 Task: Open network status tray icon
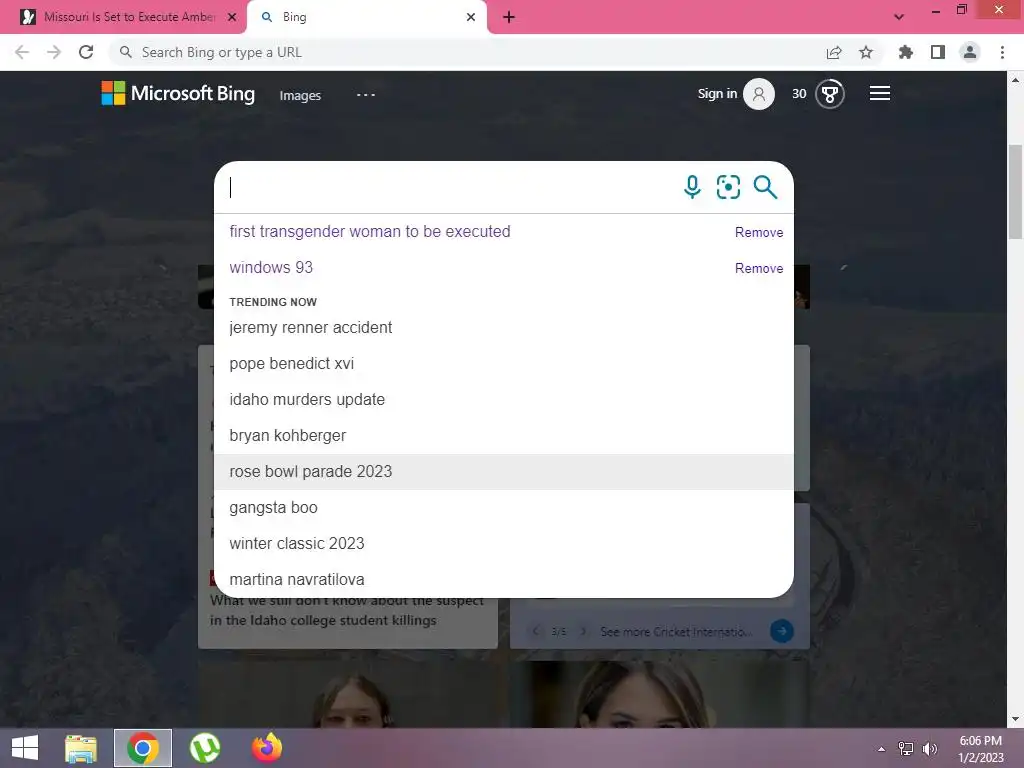[906, 748]
